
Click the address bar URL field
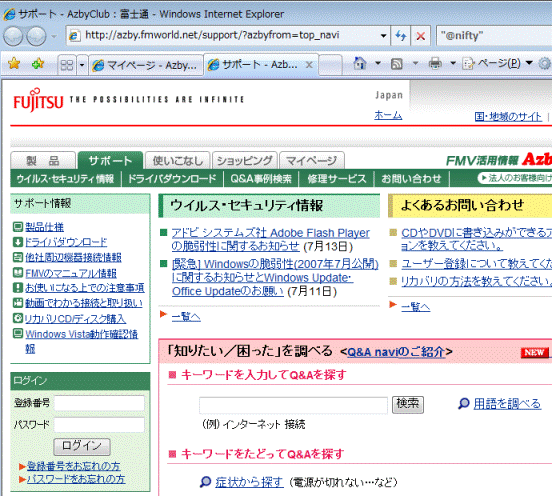tap(225, 35)
